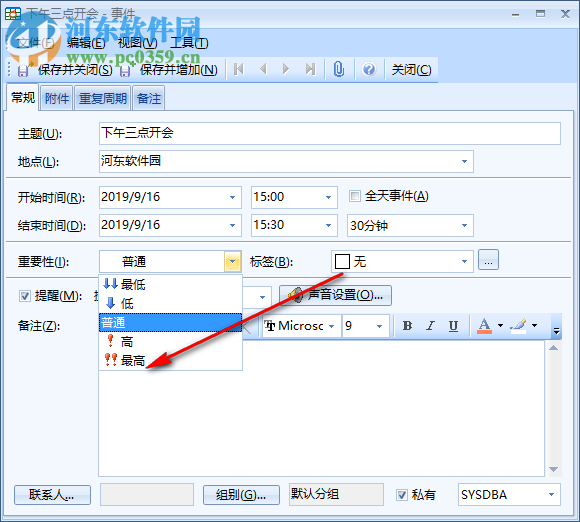Open highlight color dropdown arrow

click(534, 326)
